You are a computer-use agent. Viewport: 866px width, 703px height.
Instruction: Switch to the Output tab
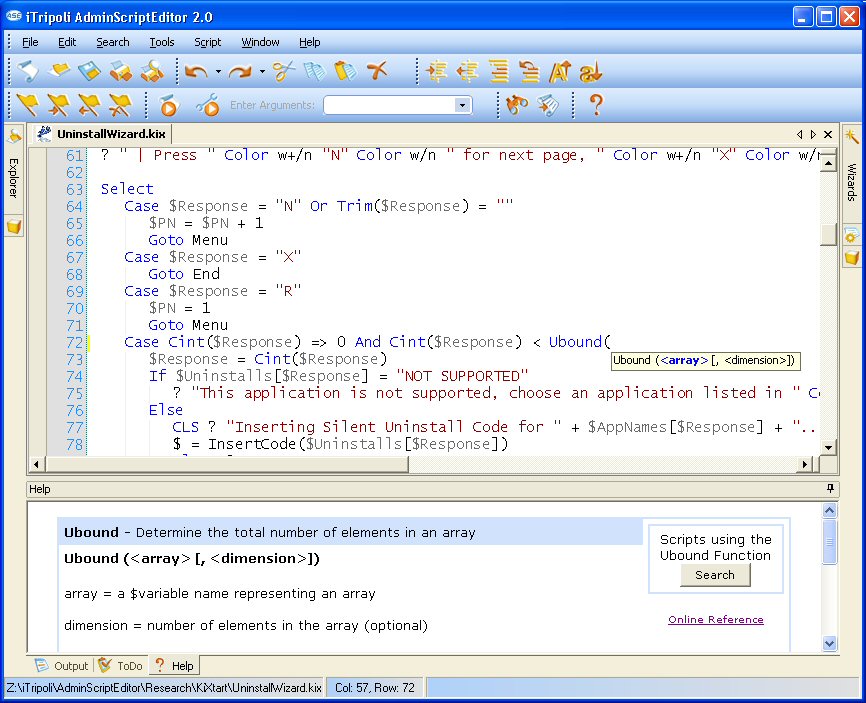coord(62,665)
